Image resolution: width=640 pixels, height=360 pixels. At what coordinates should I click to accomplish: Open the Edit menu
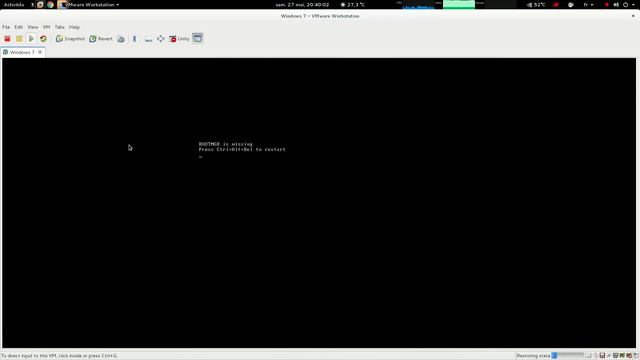19,27
